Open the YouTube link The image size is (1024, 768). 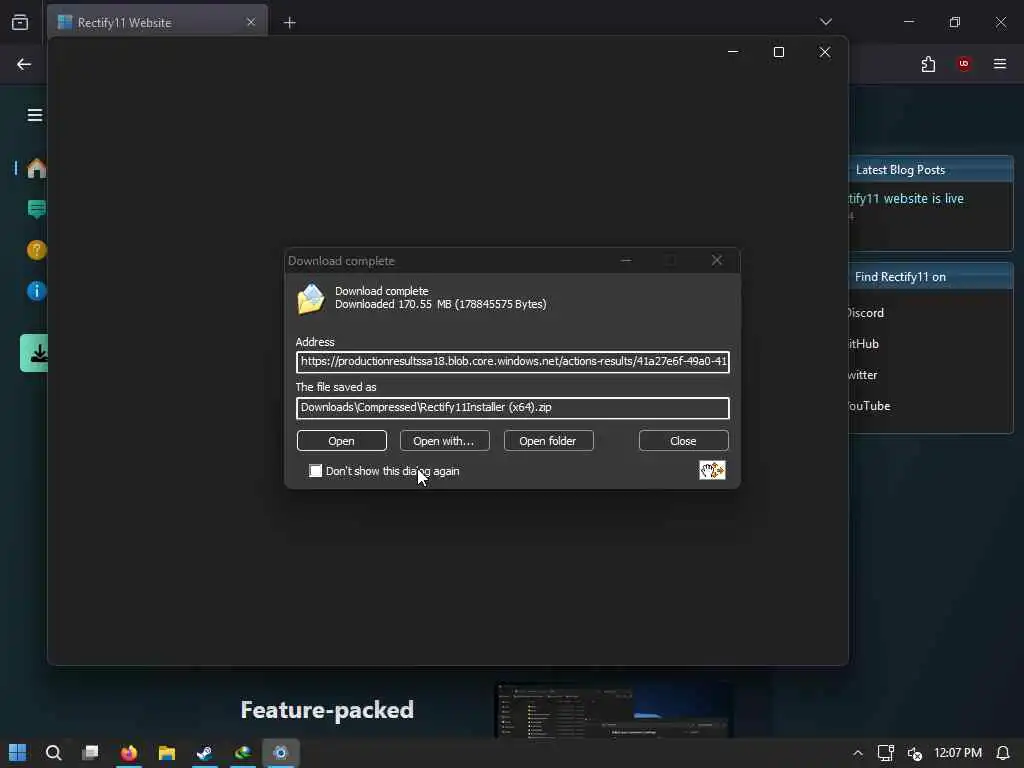click(x=869, y=406)
